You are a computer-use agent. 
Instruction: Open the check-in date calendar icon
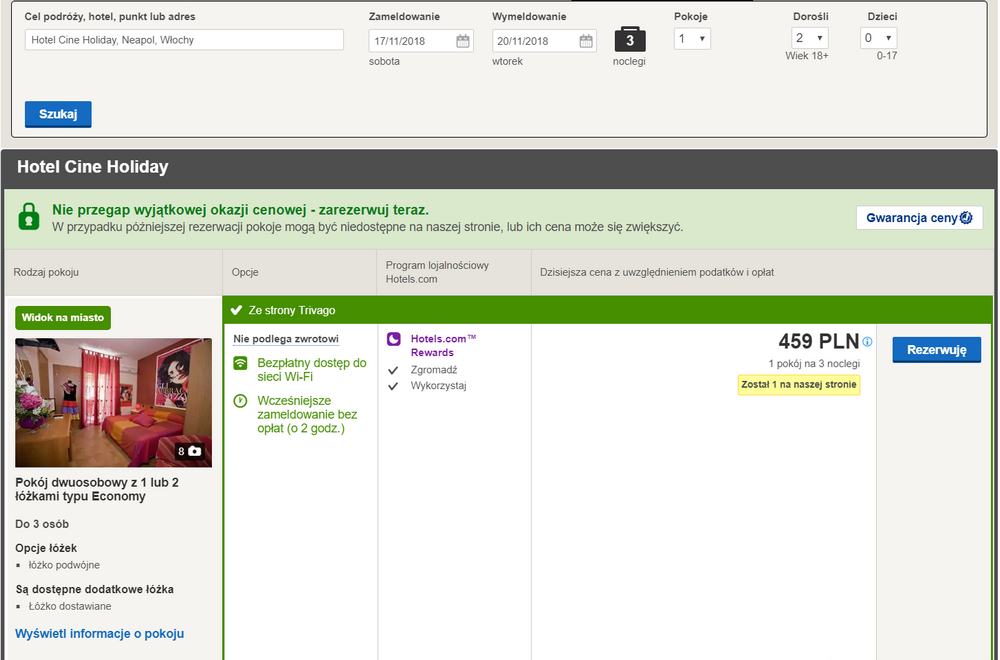[463, 41]
